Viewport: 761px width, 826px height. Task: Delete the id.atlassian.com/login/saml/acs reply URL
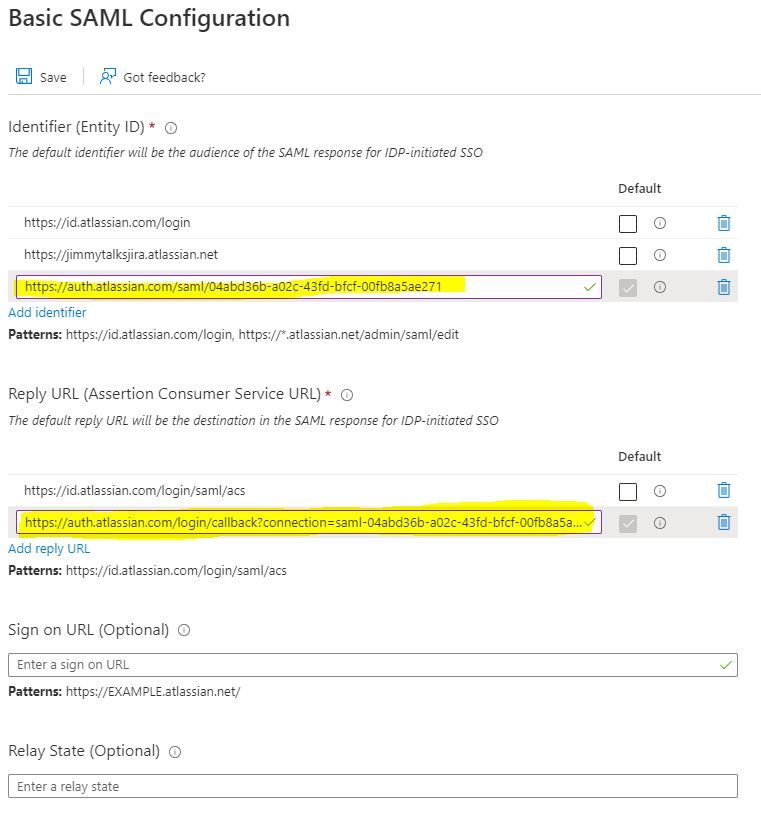(724, 490)
